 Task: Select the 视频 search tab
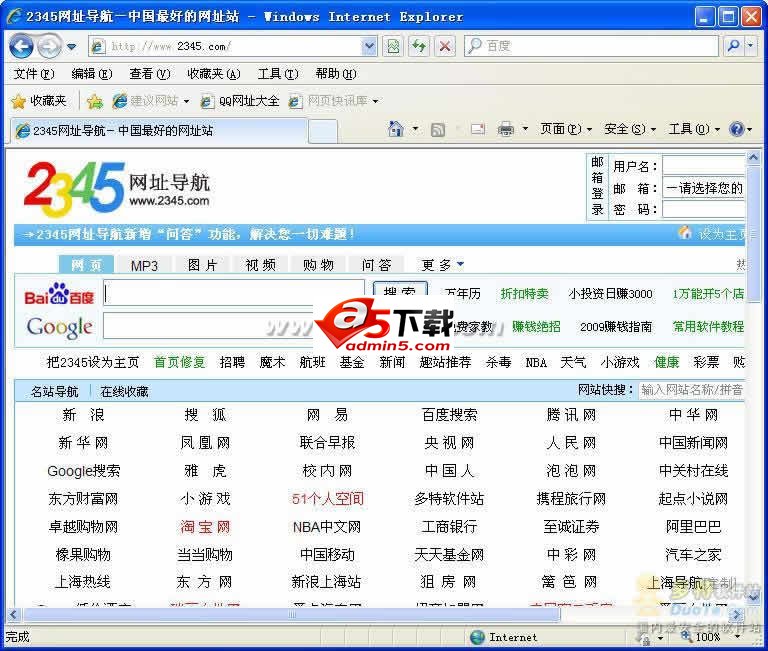point(261,265)
